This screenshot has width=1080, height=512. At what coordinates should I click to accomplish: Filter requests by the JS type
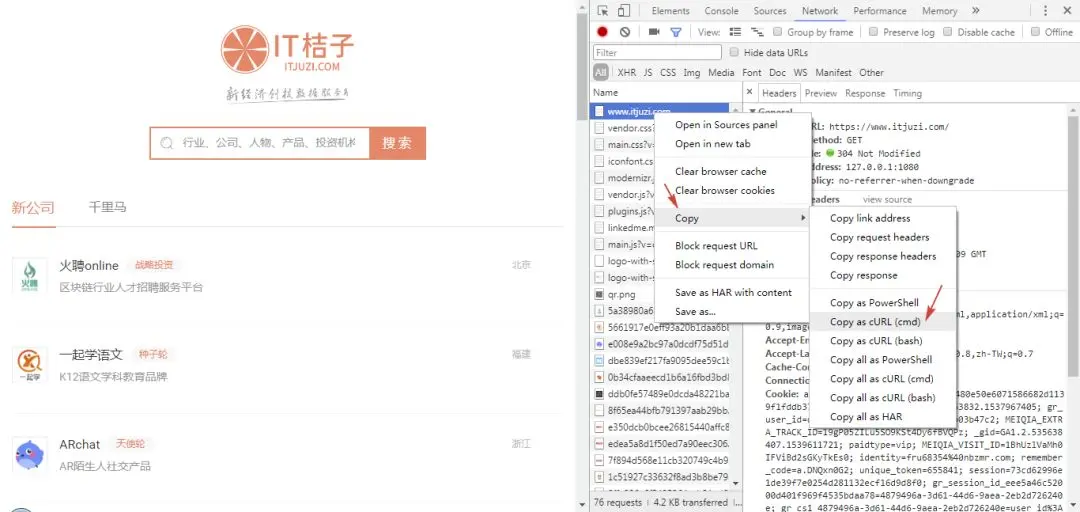(648, 72)
